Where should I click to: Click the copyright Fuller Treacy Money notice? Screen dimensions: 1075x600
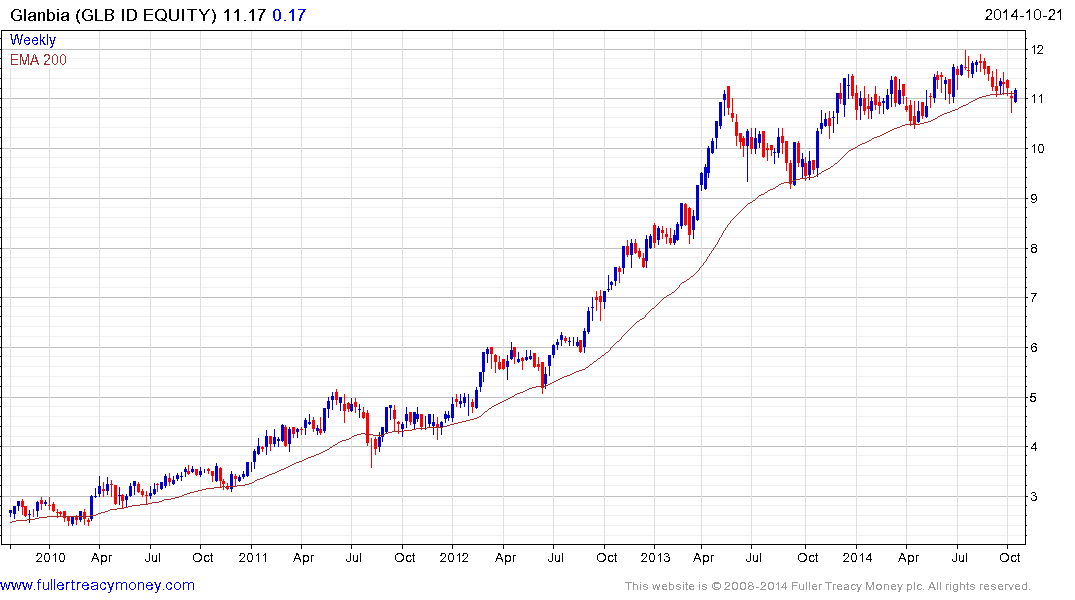828,586
